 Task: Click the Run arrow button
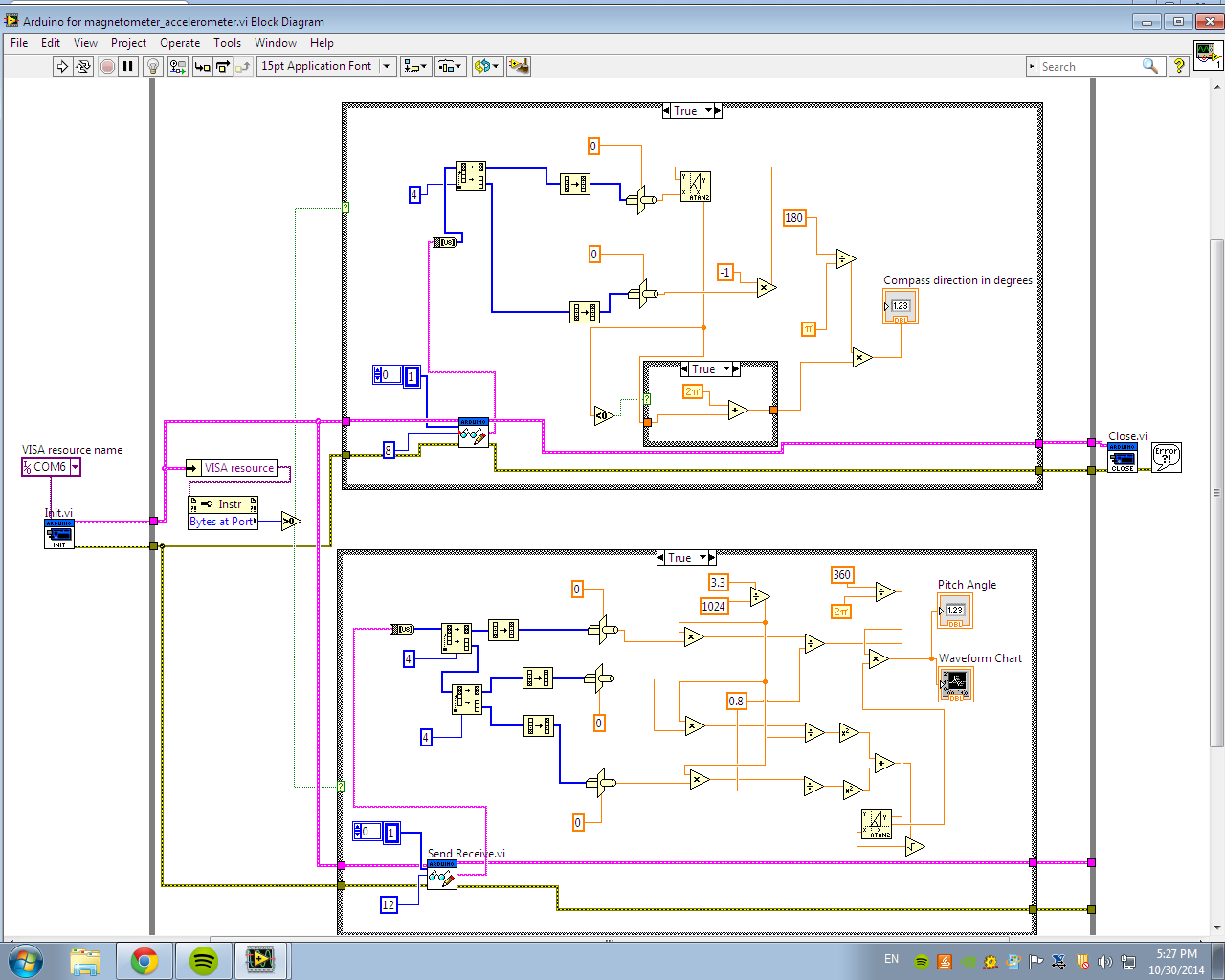62,66
